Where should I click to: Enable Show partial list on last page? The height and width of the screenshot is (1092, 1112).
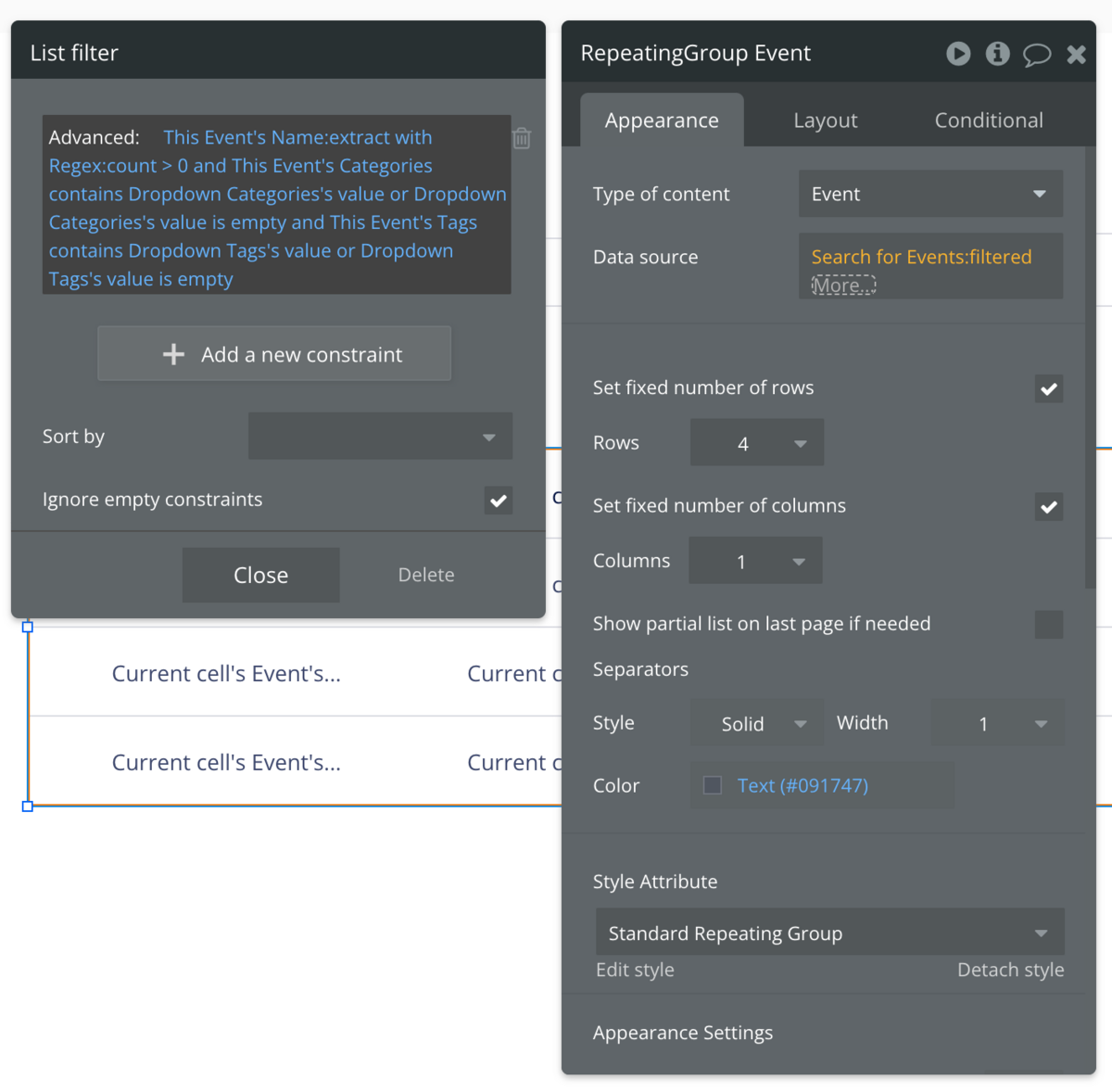click(1049, 625)
